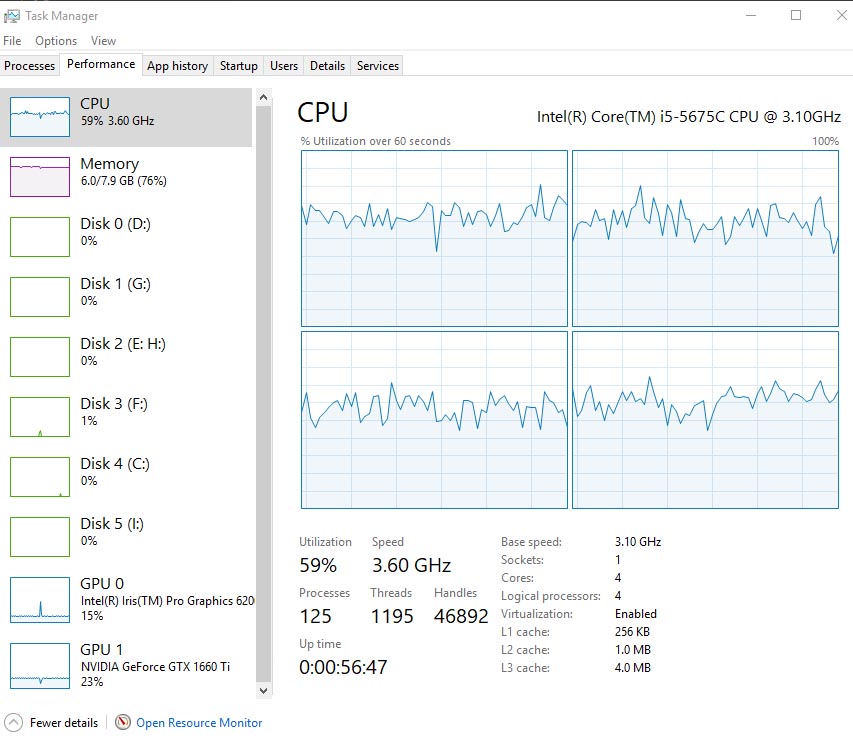Screen dimensions: 853x739
Task: Click the Up time 0:00:56:47 value
Action: pyautogui.click(x=343, y=667)
